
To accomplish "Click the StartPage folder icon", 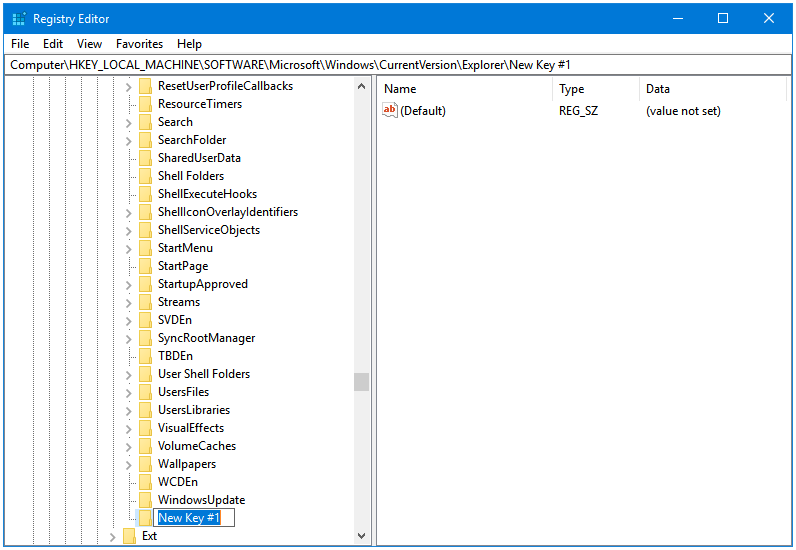I will click(x=145, y=266).
